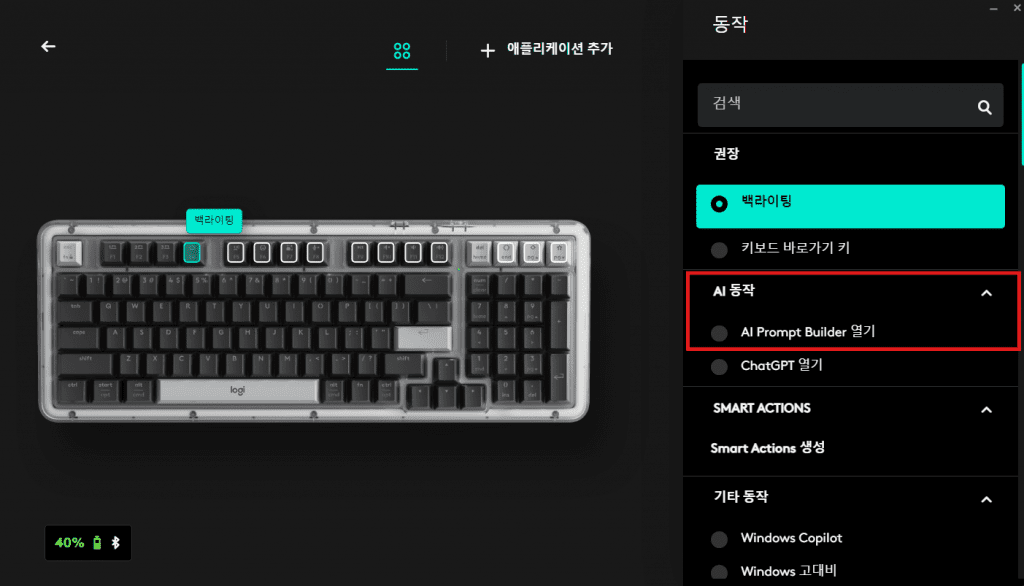
Task: Click the plus icon to add application
Action: (487, 50)
